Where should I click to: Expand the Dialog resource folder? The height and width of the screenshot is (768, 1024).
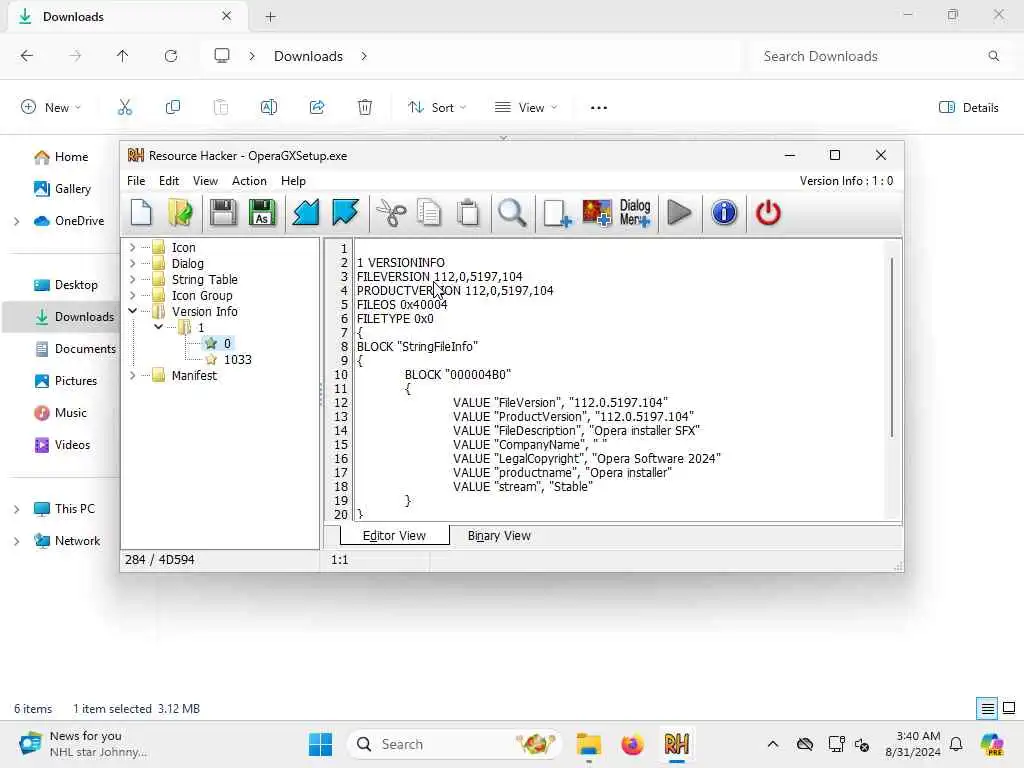click(133, 264)
